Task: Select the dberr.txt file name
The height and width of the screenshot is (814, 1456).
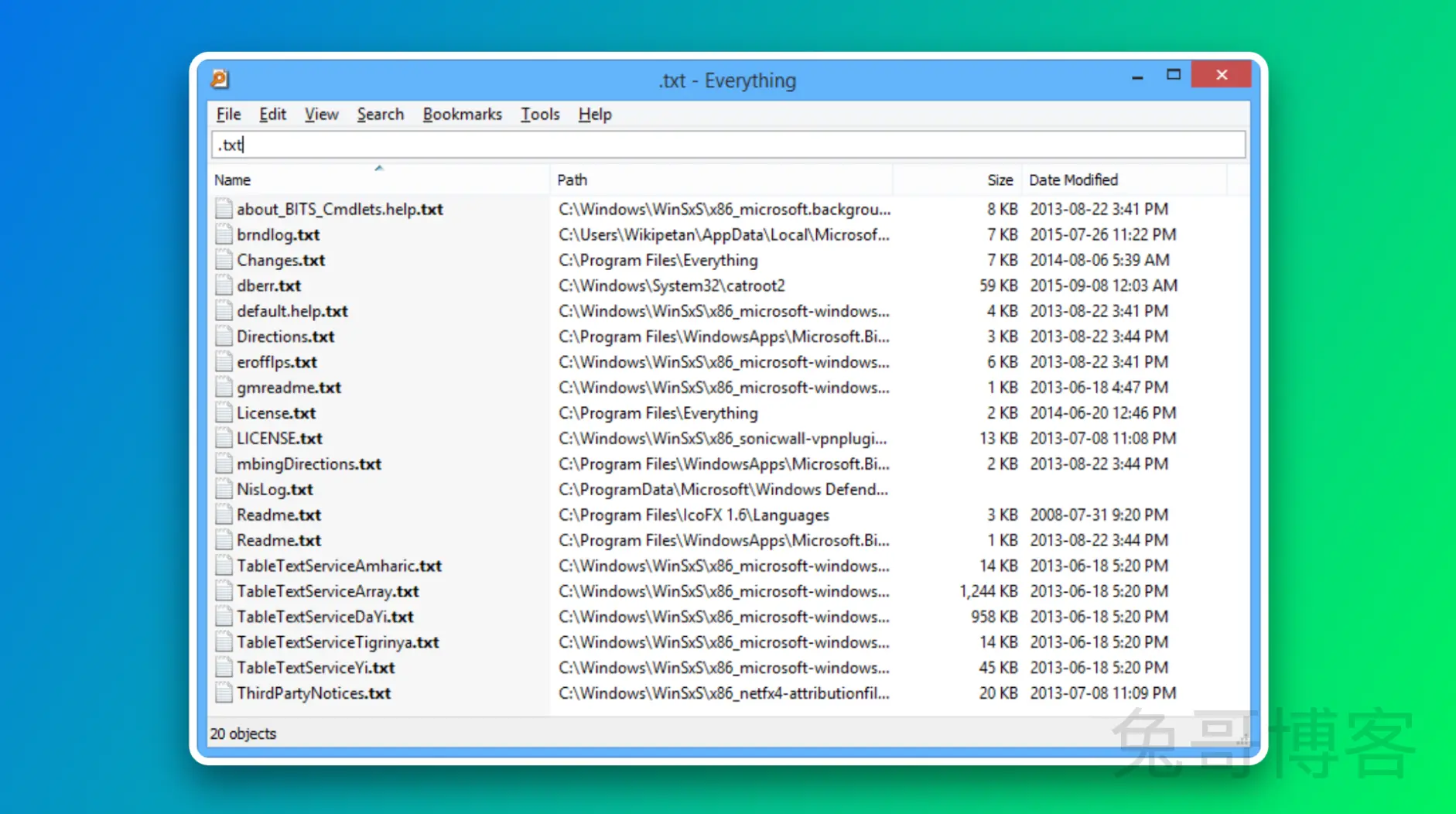Action: [268, 286]
